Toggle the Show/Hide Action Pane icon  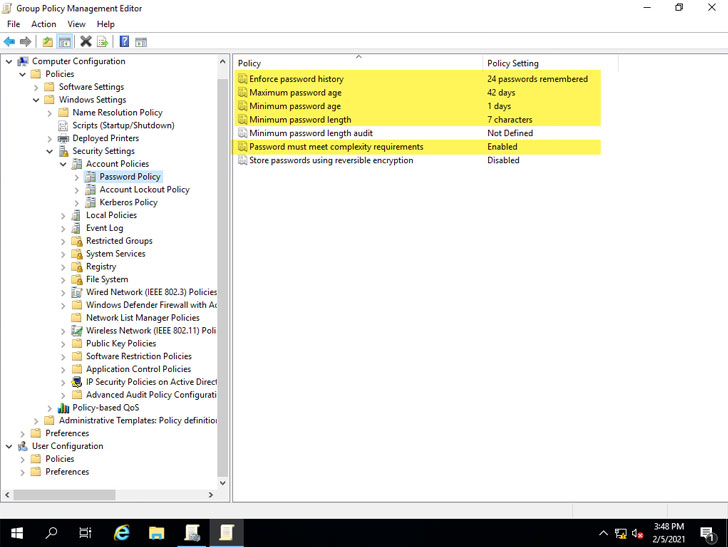[141, 42]
